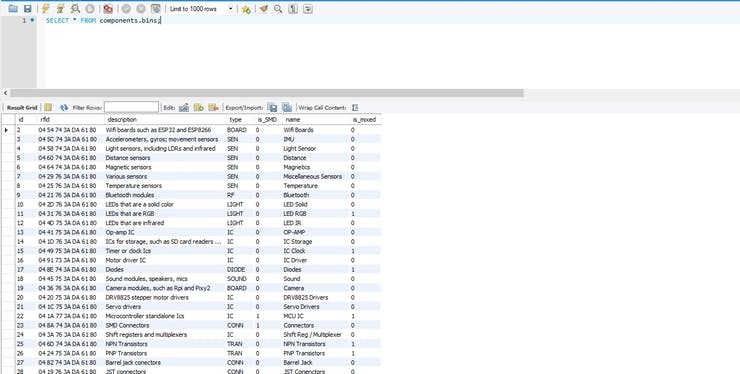Import records from external file

tap(287, 108)
